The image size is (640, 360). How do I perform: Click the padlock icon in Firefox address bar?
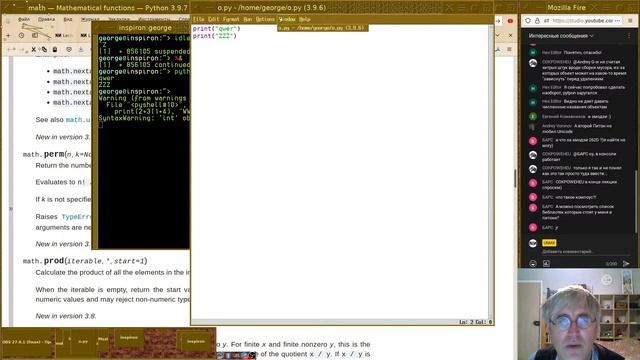[537, 20]
